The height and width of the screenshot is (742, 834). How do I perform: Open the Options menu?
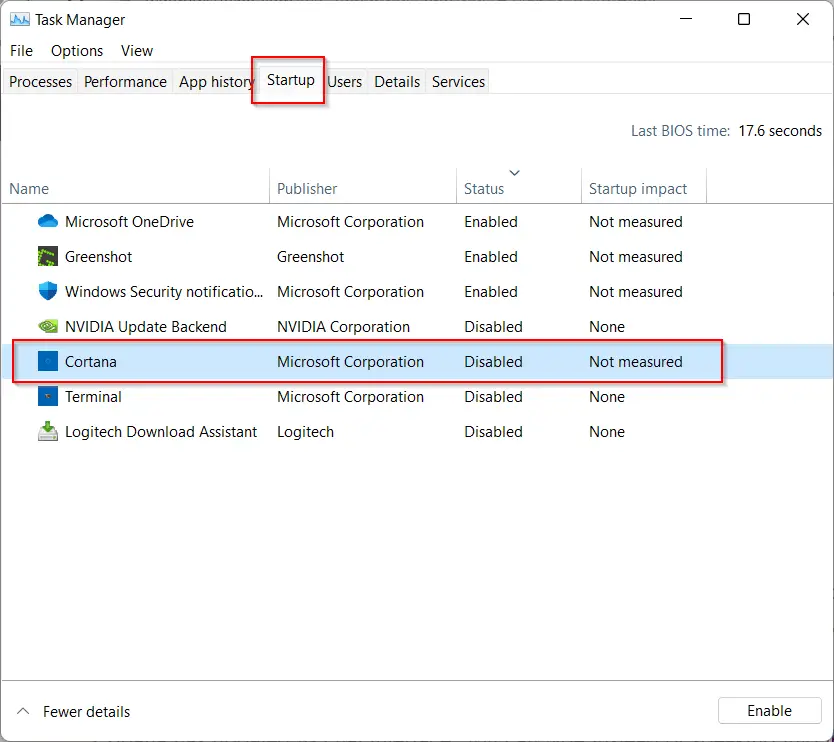coord(77,51)
